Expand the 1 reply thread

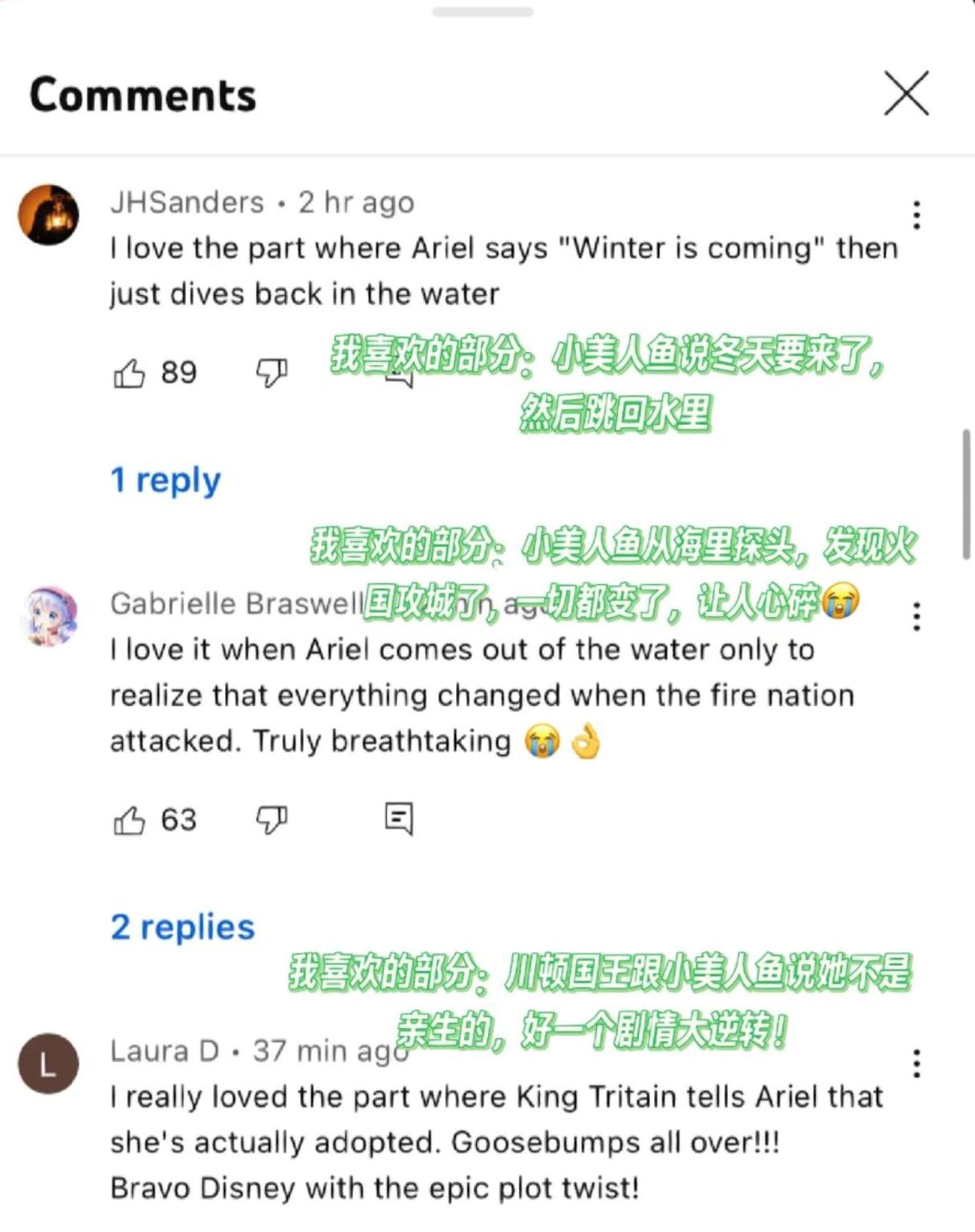point(166,480)
